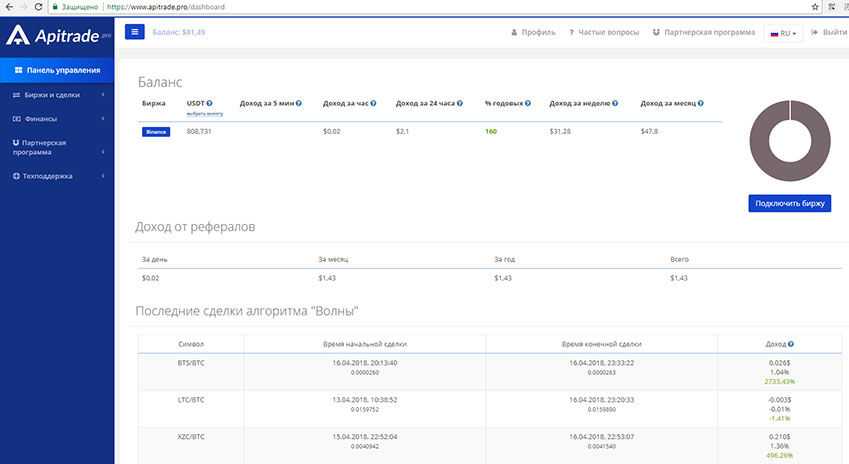Expand the Финансы sidebar section

pyautogui.click(x=57, y=119)
